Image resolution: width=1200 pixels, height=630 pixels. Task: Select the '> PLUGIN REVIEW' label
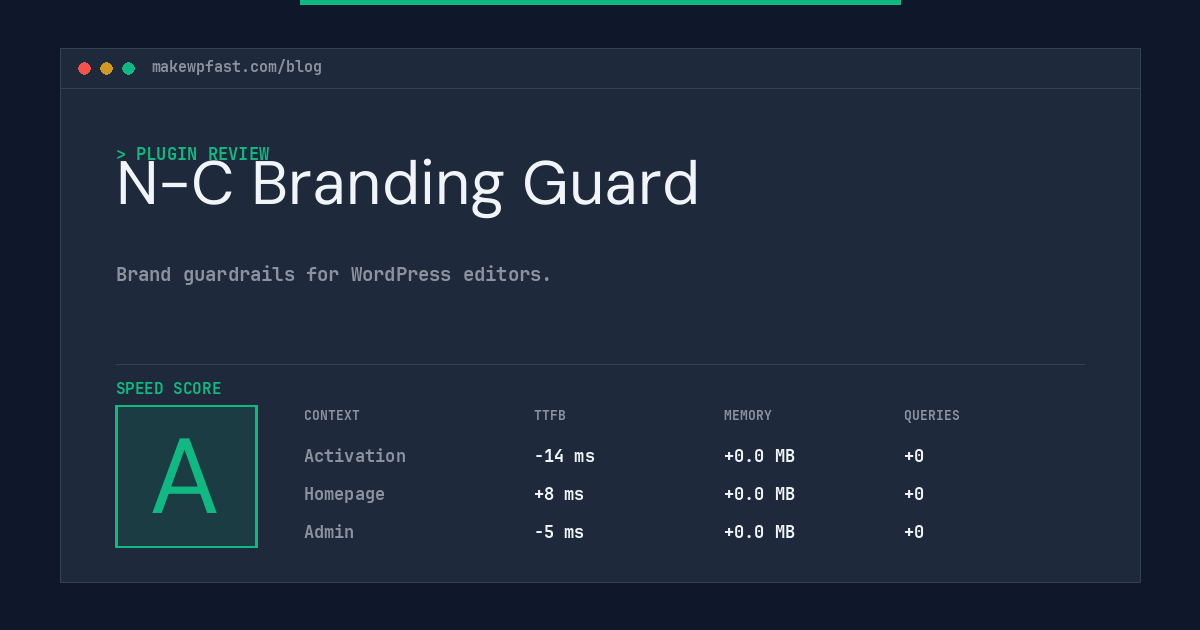(193, 154)
